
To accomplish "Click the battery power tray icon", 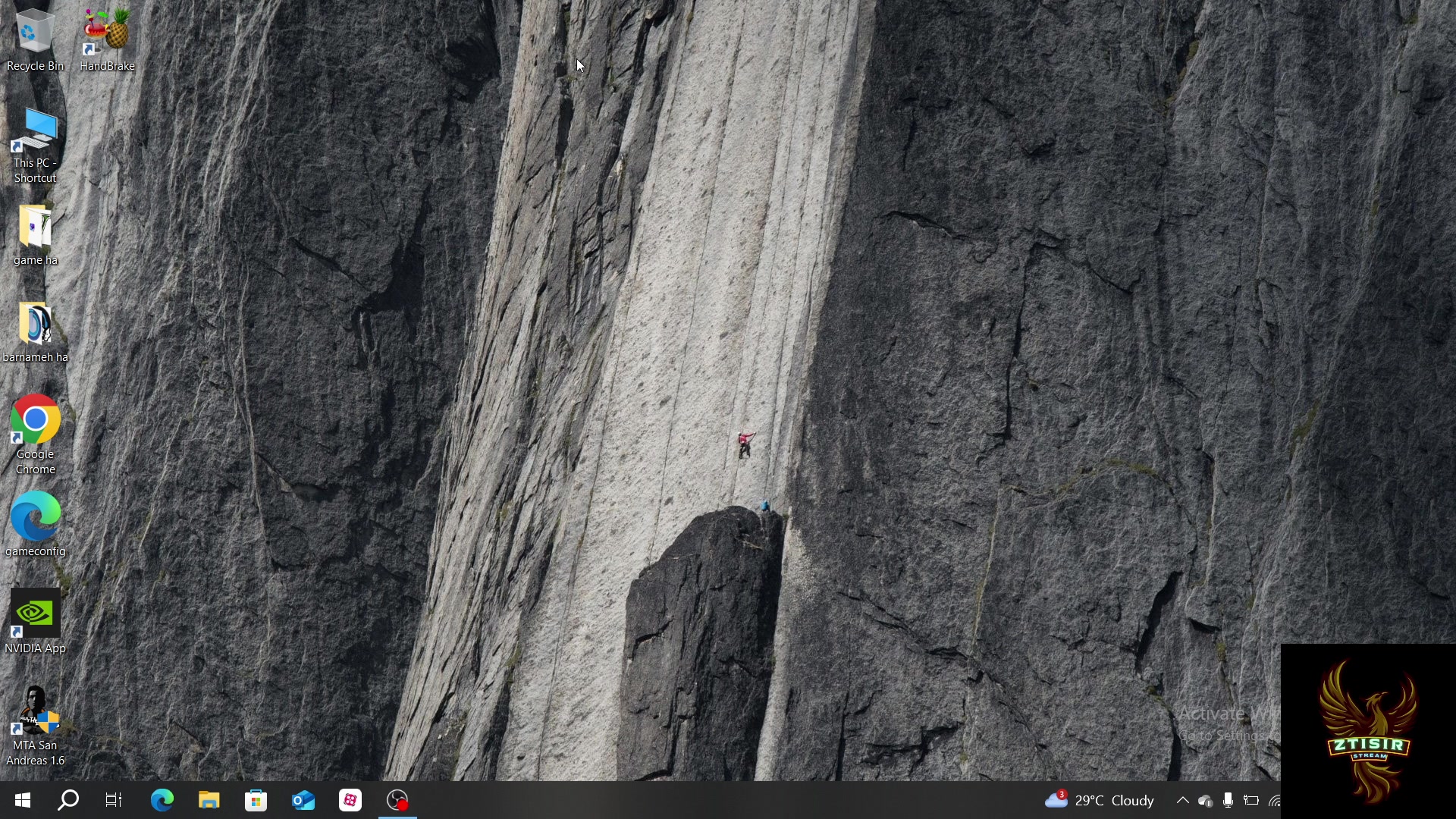I will (1251, 800).
